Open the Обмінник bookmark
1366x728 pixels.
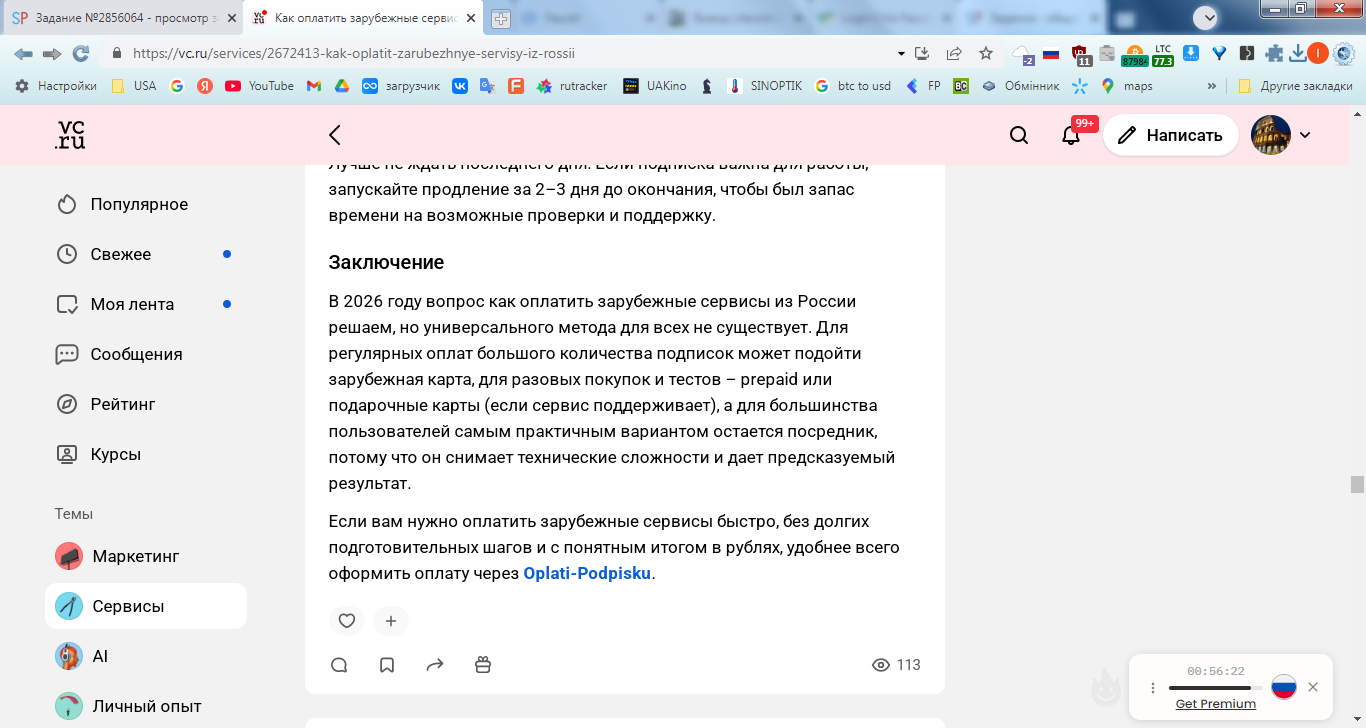[1019, 86]
